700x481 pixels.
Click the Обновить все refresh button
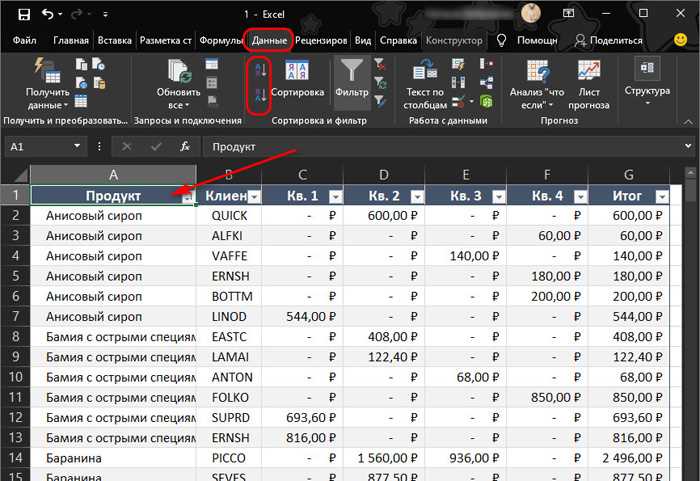pyautogui.click(x=179, y=84)
